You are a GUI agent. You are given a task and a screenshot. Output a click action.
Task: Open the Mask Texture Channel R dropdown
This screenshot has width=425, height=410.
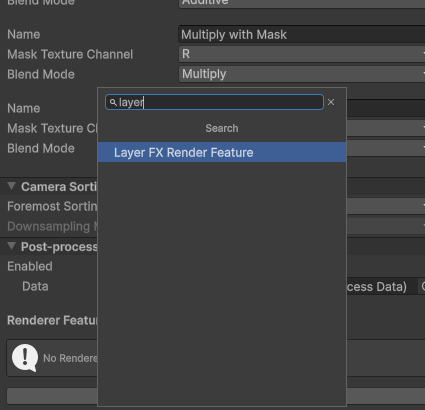(302, 54)
